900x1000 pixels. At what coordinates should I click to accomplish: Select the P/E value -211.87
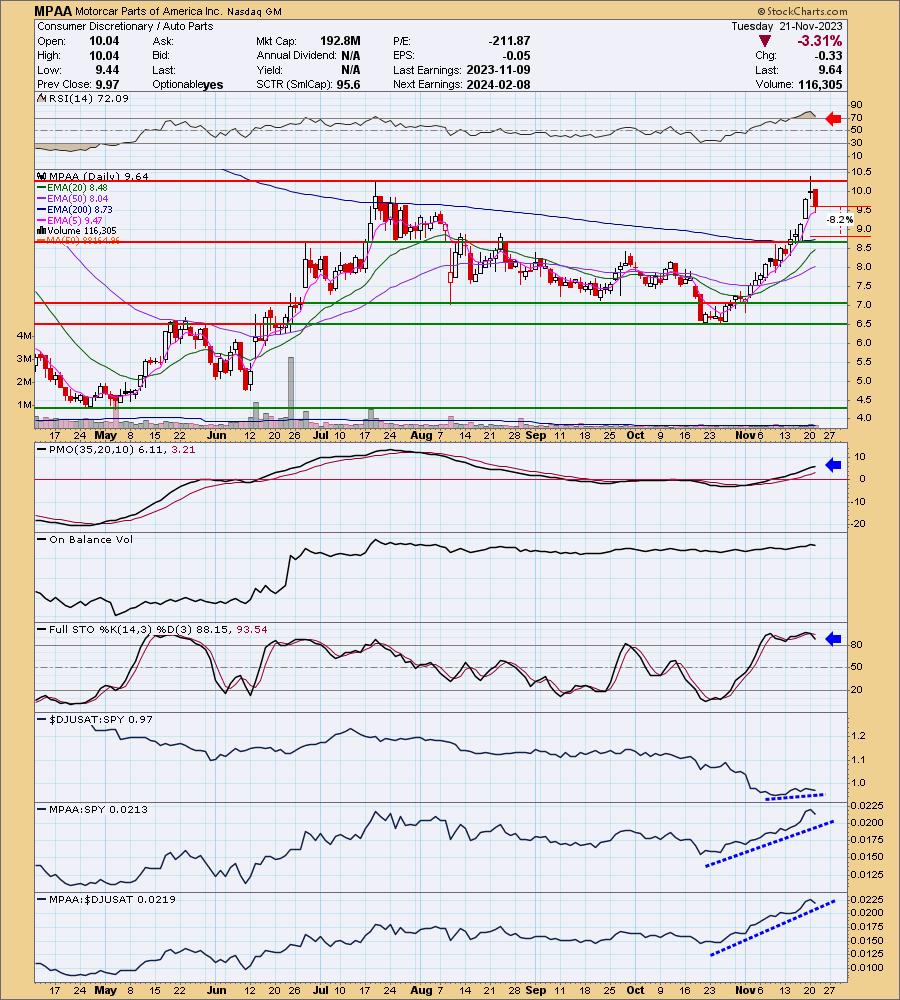(x=509, y=41)
